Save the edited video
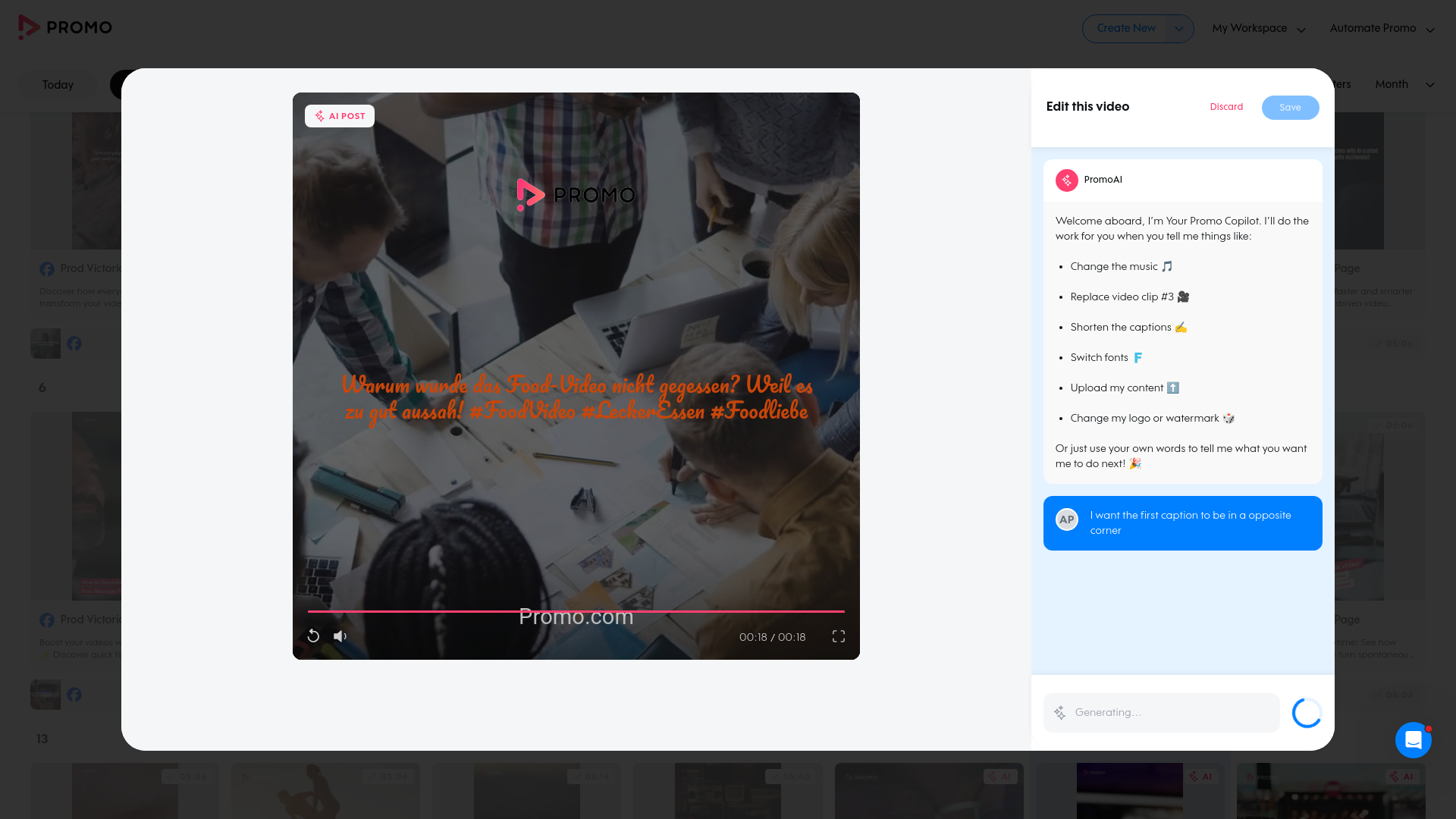Viewport: 1456px width, 819px height. tap(1290, 108)
